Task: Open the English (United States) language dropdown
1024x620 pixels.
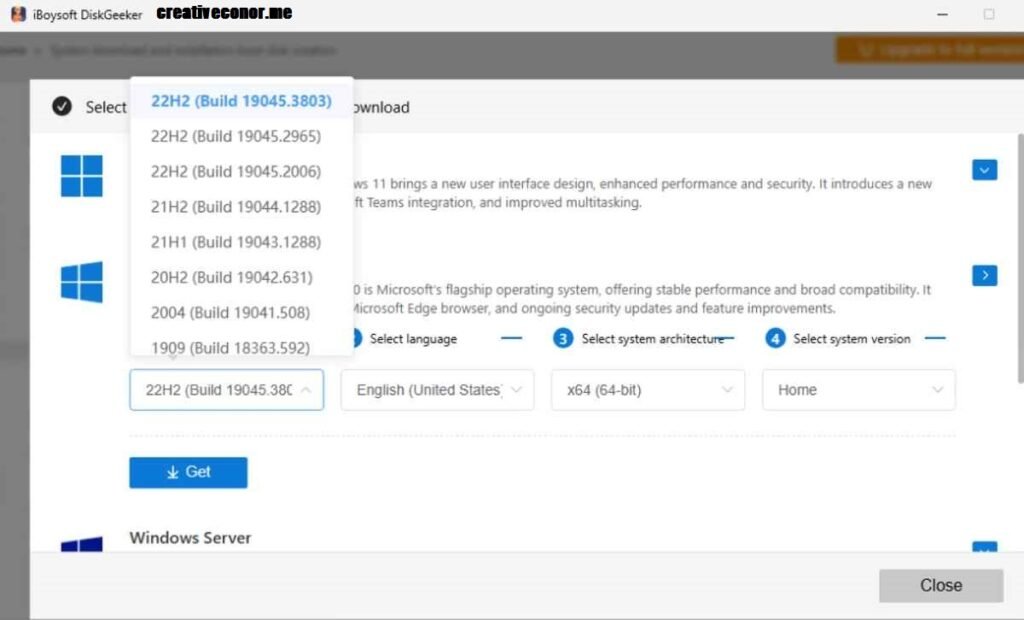Action: 438,390
